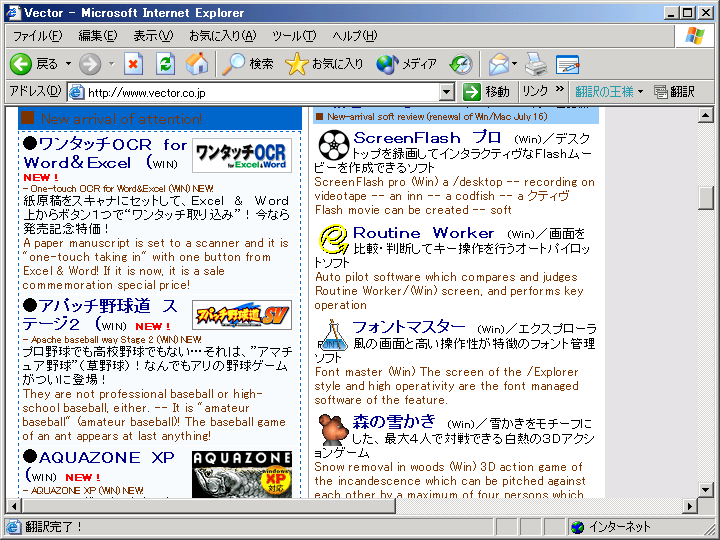Open the Routine Worker link
This screenshot has width=720, height=540.
[x=423, y=233]
